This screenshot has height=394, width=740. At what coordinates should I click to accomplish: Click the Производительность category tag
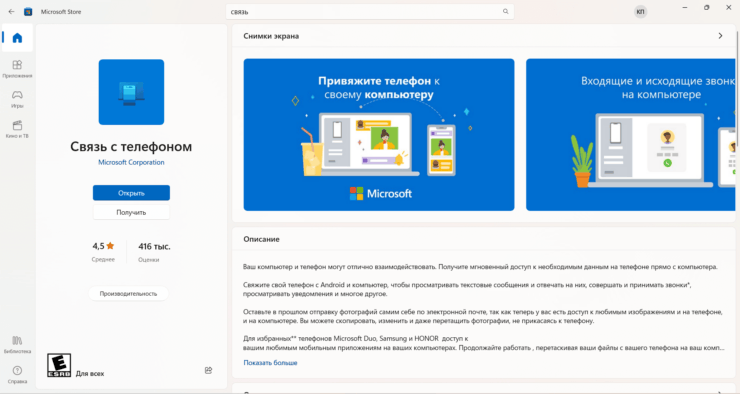pyautogui.click(x=128, y=293)
